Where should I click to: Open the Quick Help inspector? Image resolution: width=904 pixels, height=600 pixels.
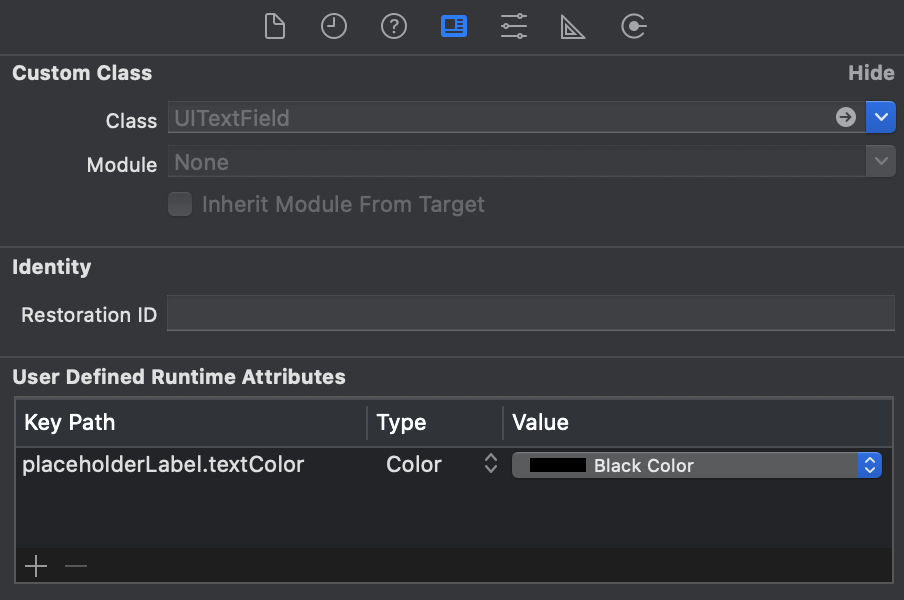point(394,26)
